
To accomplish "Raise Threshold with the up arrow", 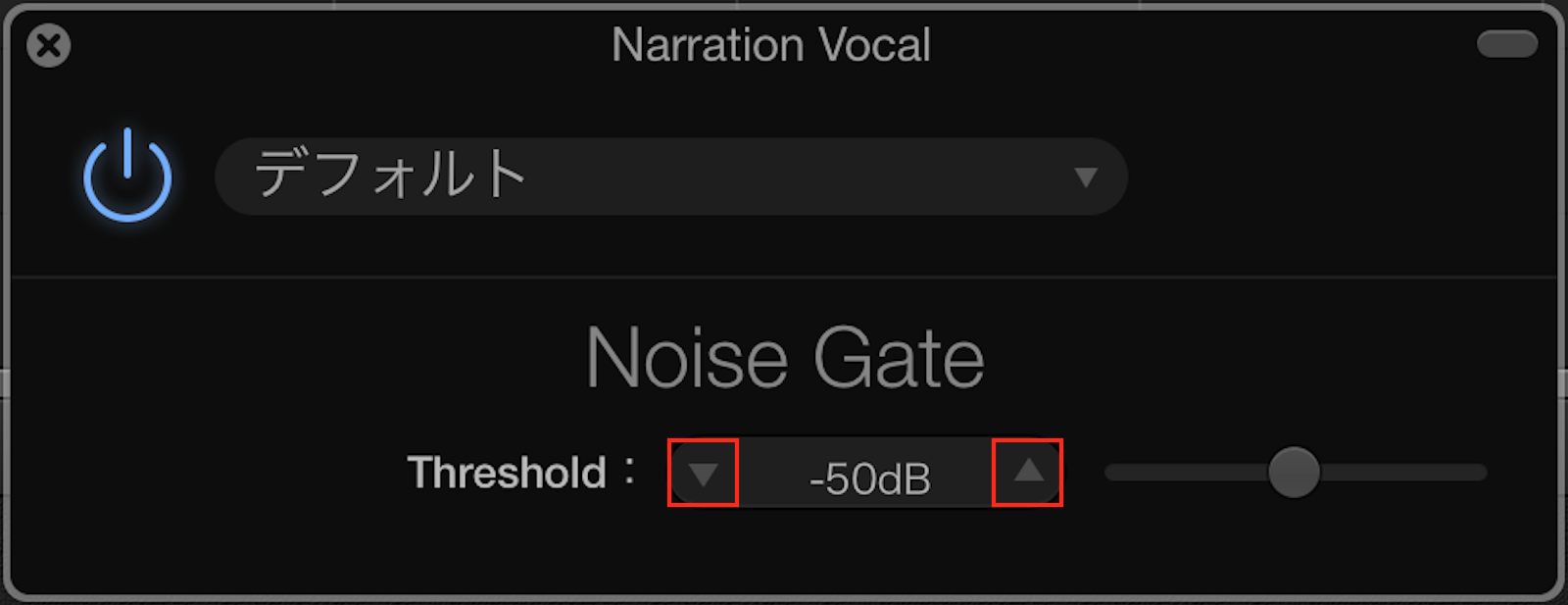I will 1028,473.
